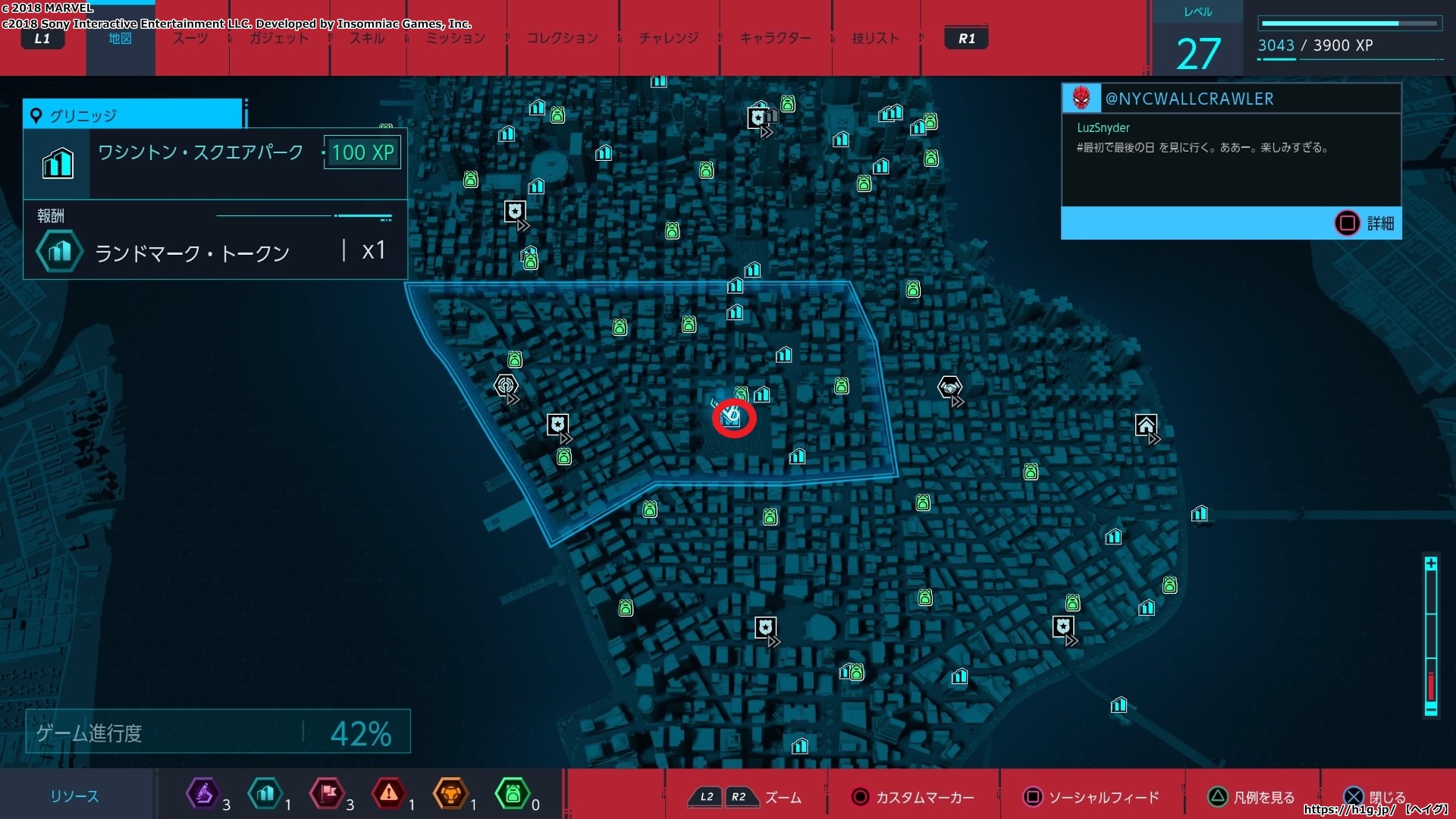1456x819 pixels.
Task: Switch to the ガジェット tab
Action: tap(279, 38)
